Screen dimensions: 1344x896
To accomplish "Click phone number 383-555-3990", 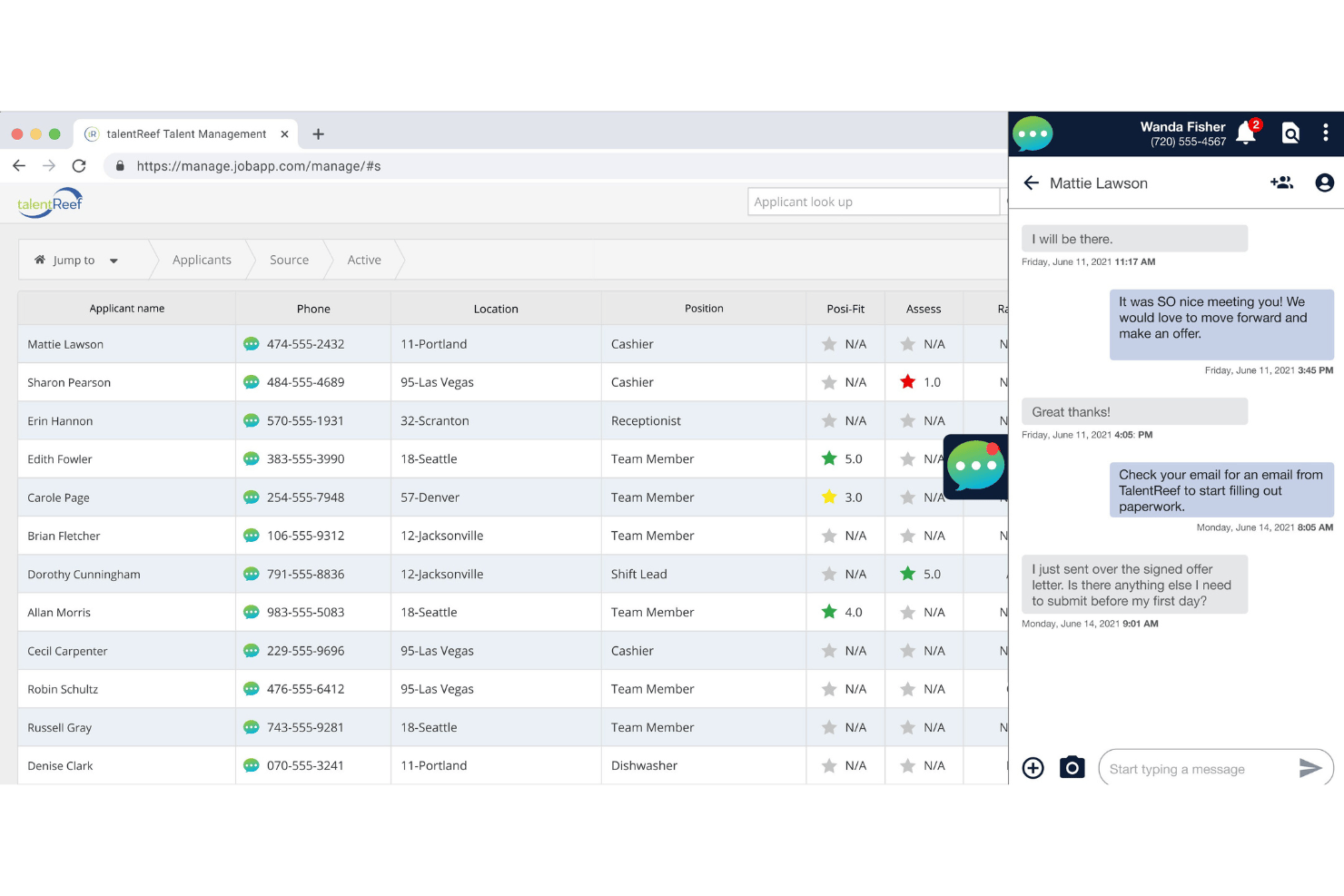I will point(306,459).
